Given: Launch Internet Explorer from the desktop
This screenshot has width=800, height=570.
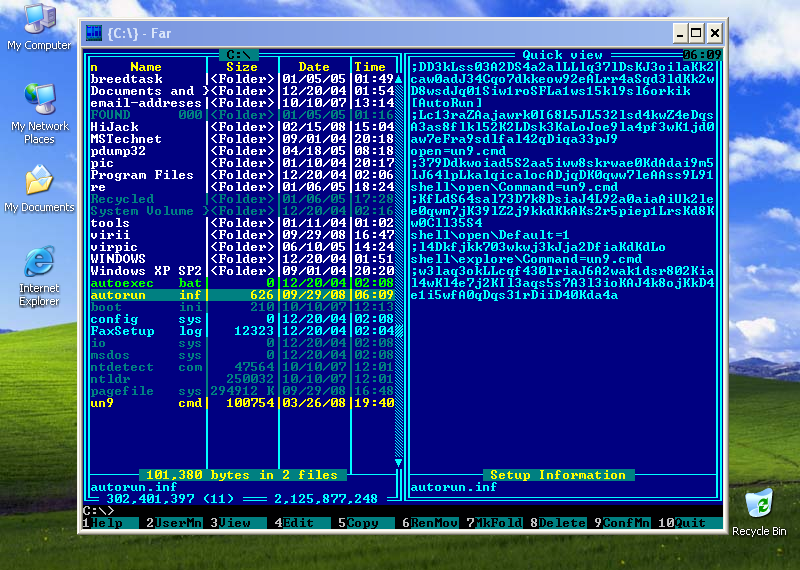Looking at the screenshot, I should (39, 276).
